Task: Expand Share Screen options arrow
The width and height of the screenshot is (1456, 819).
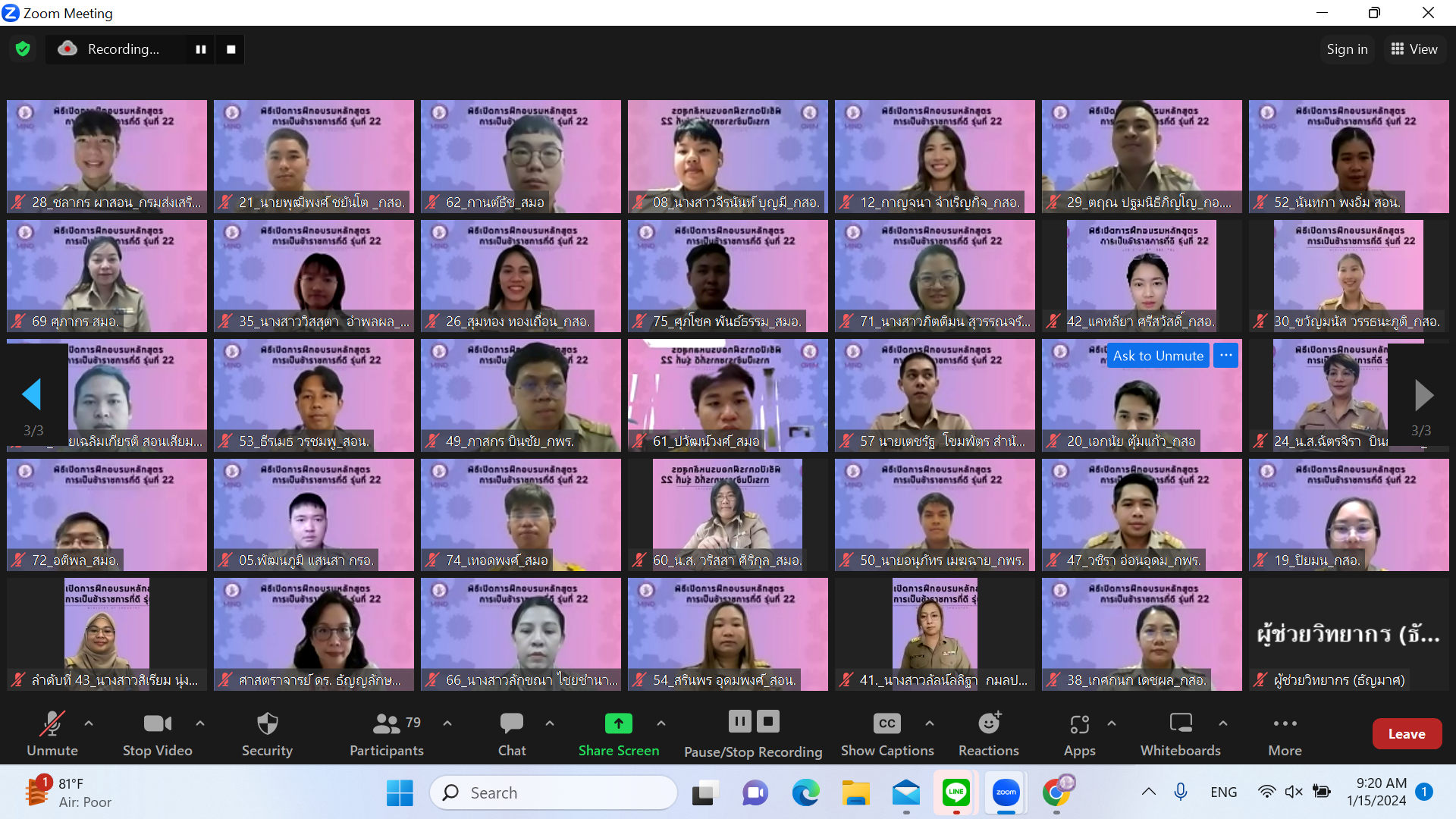Action: [x=661, y=723]
